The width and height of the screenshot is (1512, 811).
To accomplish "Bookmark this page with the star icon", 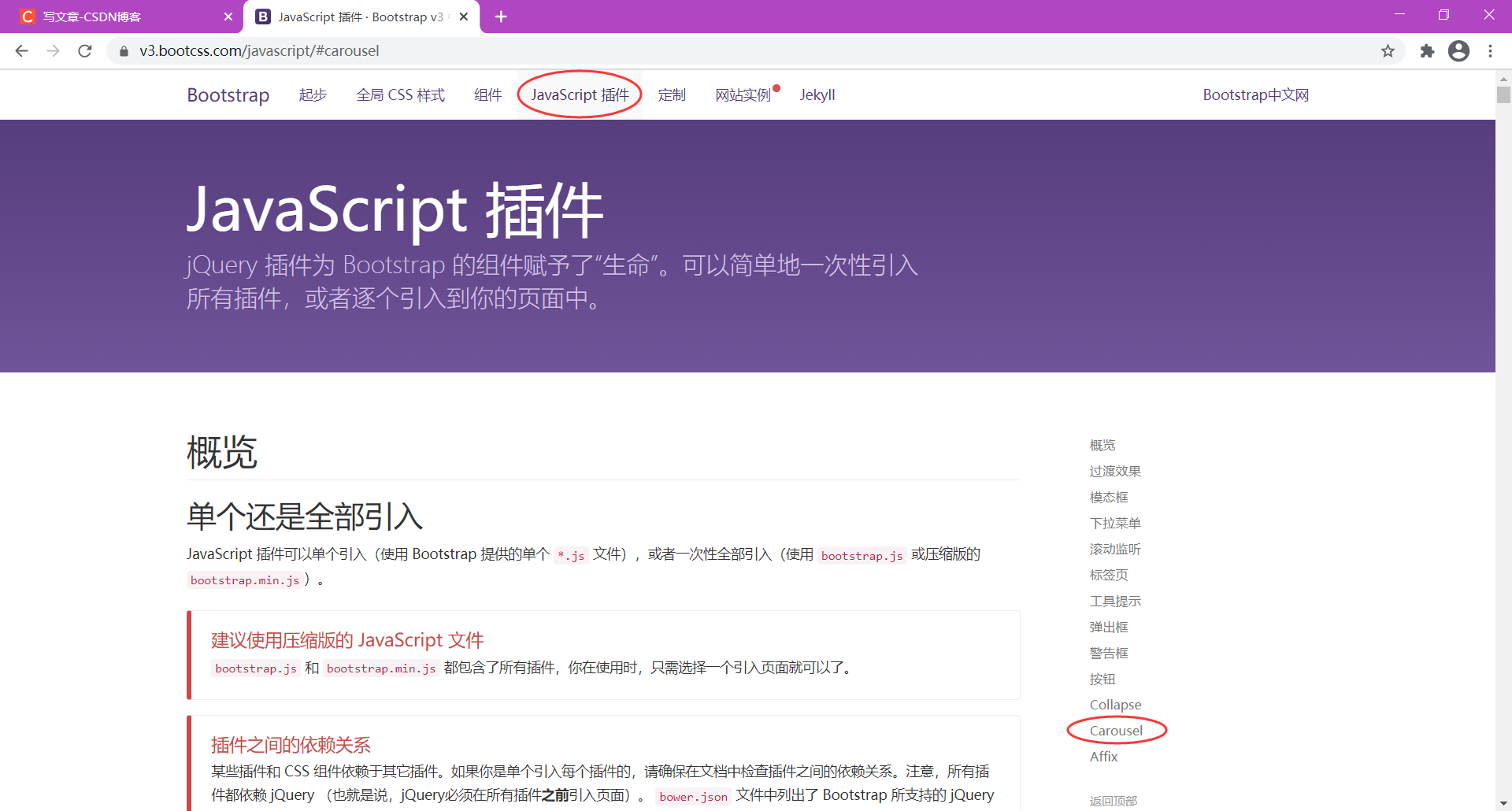I will pyautogui.click(x=1388, y=51).
